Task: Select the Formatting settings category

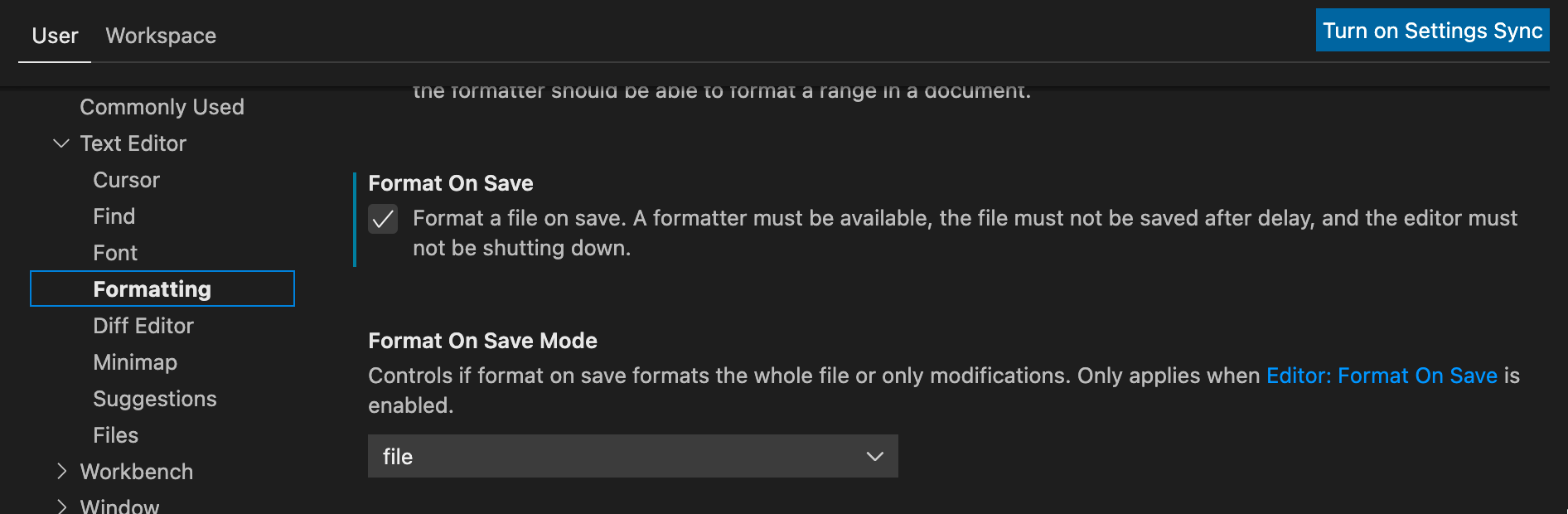Action: 162,289
